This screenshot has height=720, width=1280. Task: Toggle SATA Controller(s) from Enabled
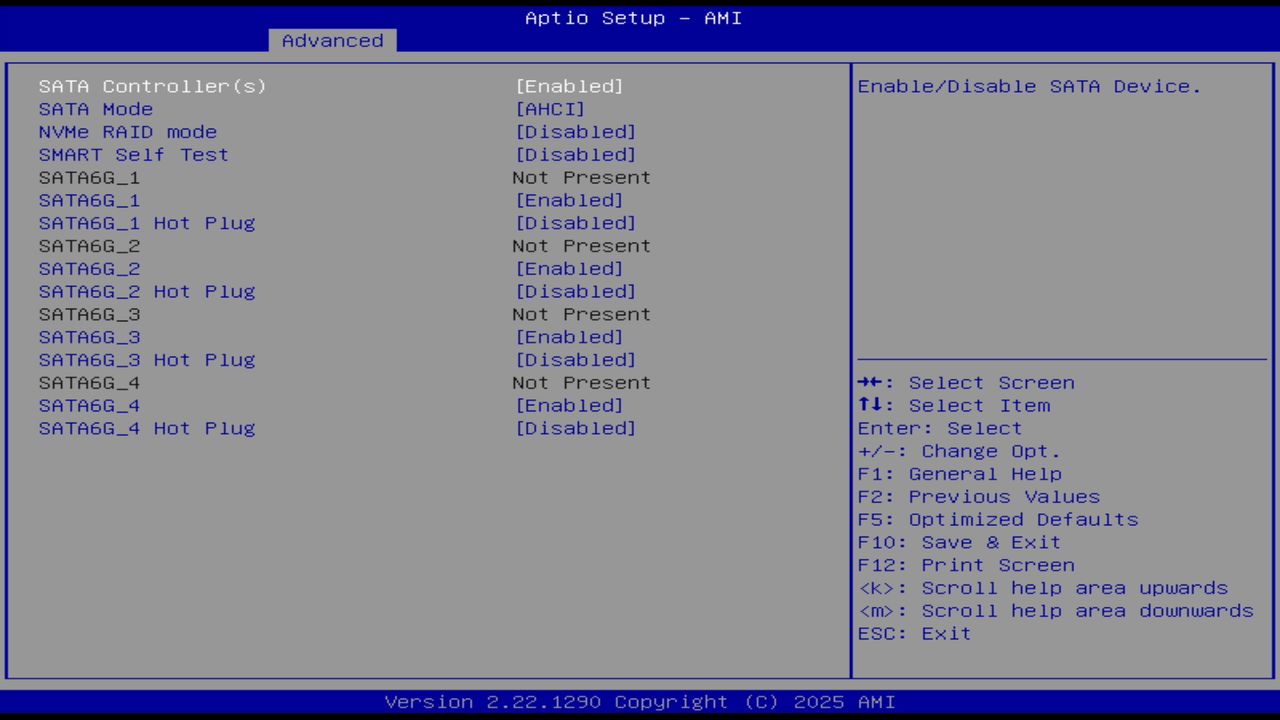[x=569, y=86]
